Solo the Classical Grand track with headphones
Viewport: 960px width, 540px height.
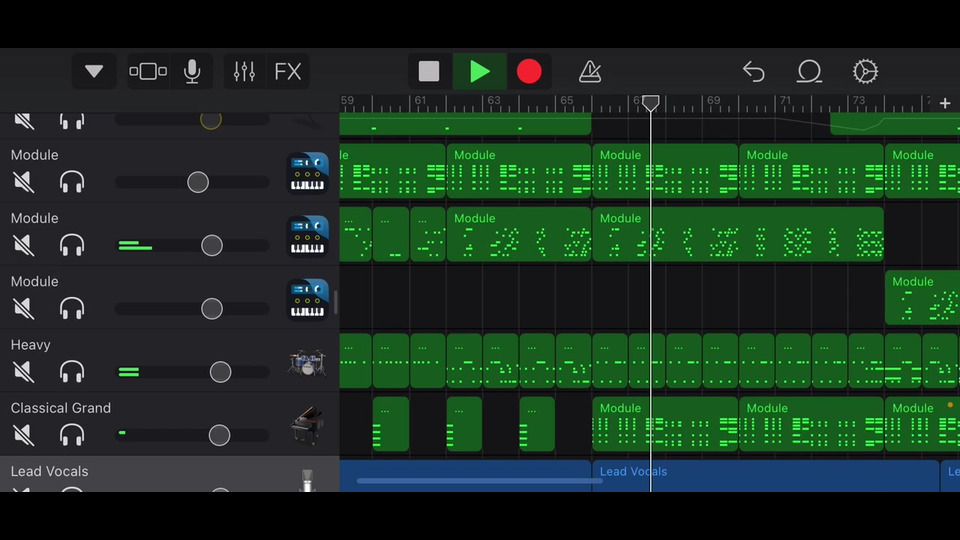pos(72,435)
